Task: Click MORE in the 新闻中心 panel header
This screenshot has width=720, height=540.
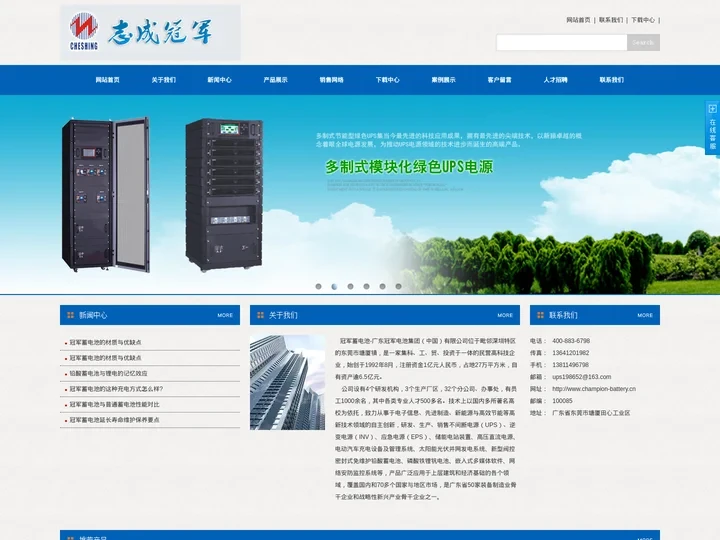Action: click(x=225, y=315)
